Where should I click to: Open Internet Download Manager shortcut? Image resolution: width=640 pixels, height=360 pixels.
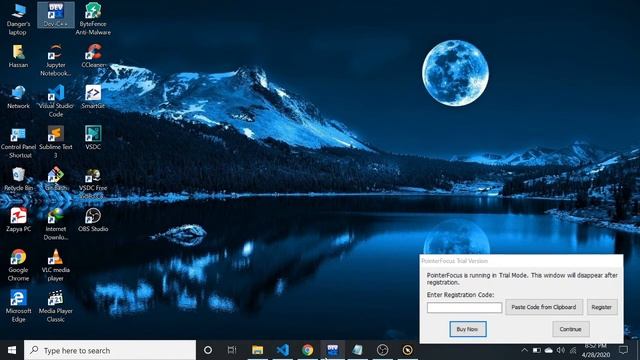[56, 224]
